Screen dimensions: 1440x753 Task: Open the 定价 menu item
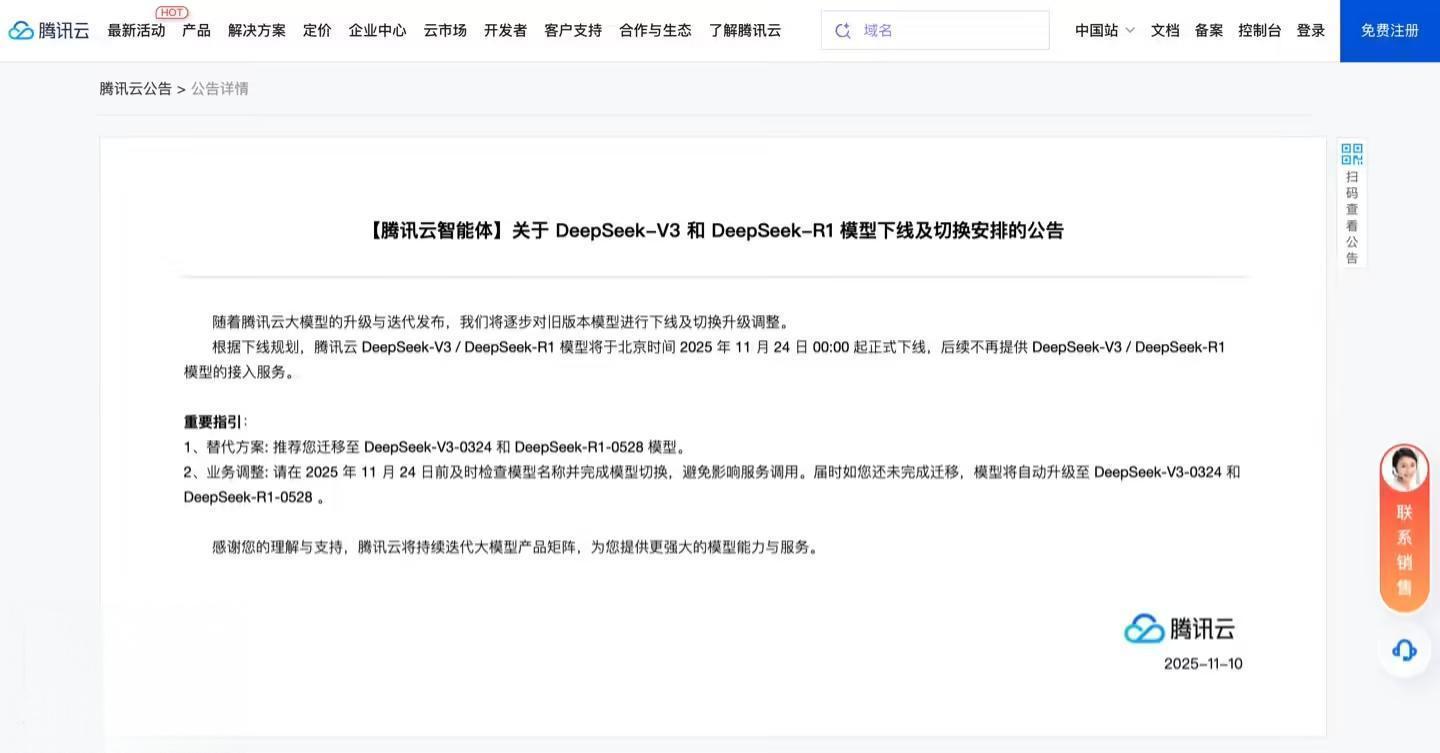point(317,31)
